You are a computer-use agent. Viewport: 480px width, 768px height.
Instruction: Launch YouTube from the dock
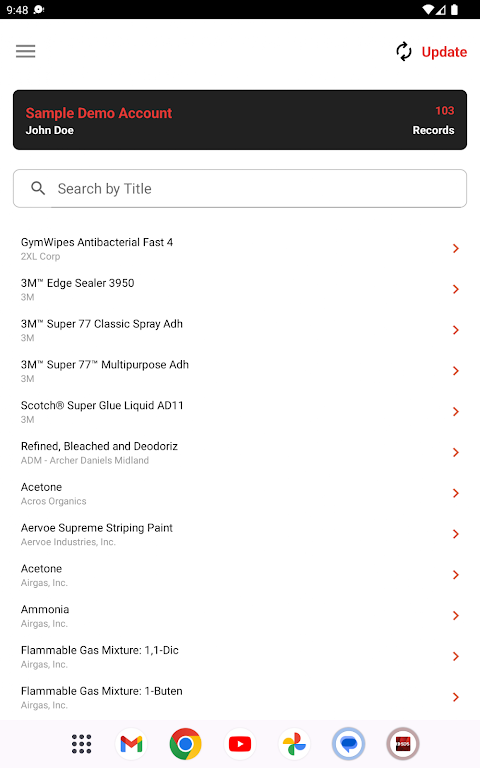(x=240, y=744)
